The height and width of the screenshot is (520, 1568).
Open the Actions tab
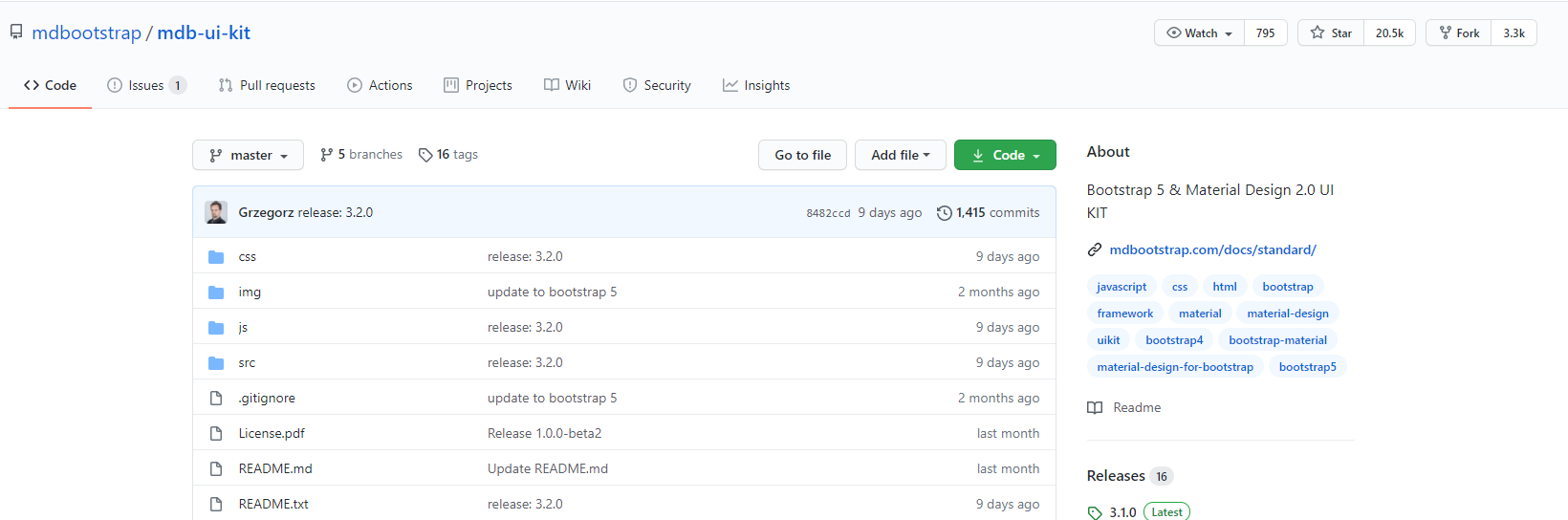pyautogui.click(x=380, y=85)
